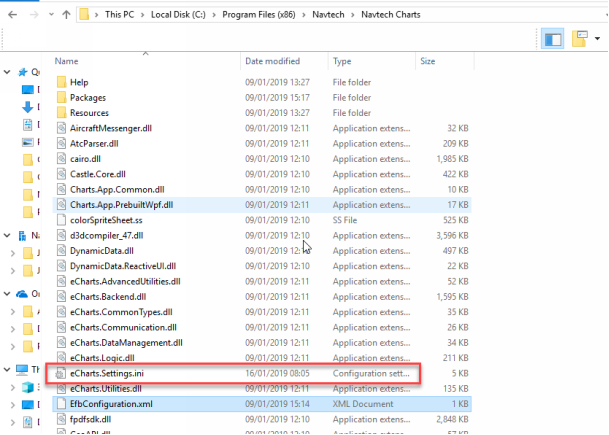The image size is (609, 435).
Task: Toggle the preview pane button
Action: [552, 38]
